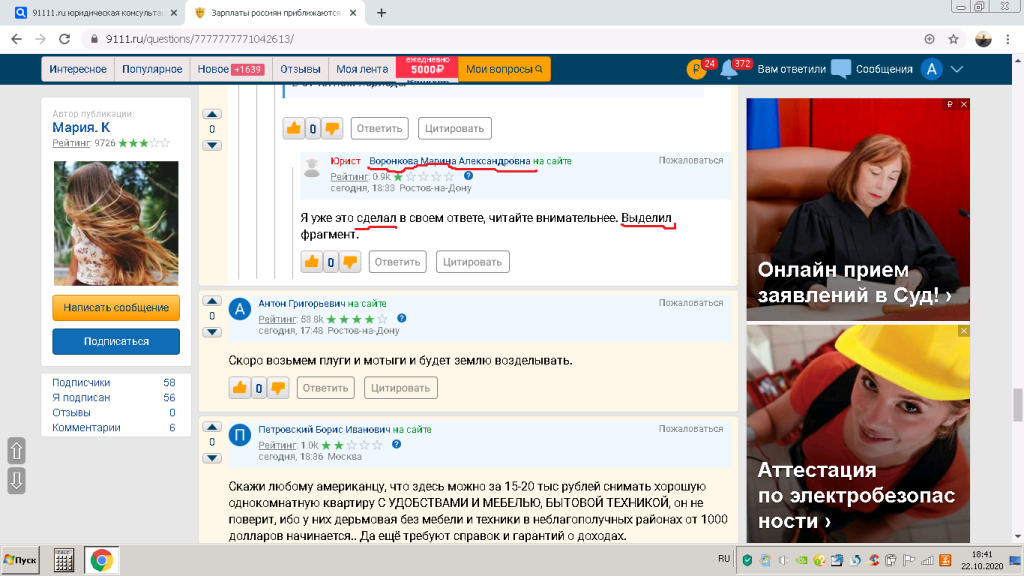Open the Мои вопросы search tab
The image size is (1024, 576).
(x=504, y=69)
